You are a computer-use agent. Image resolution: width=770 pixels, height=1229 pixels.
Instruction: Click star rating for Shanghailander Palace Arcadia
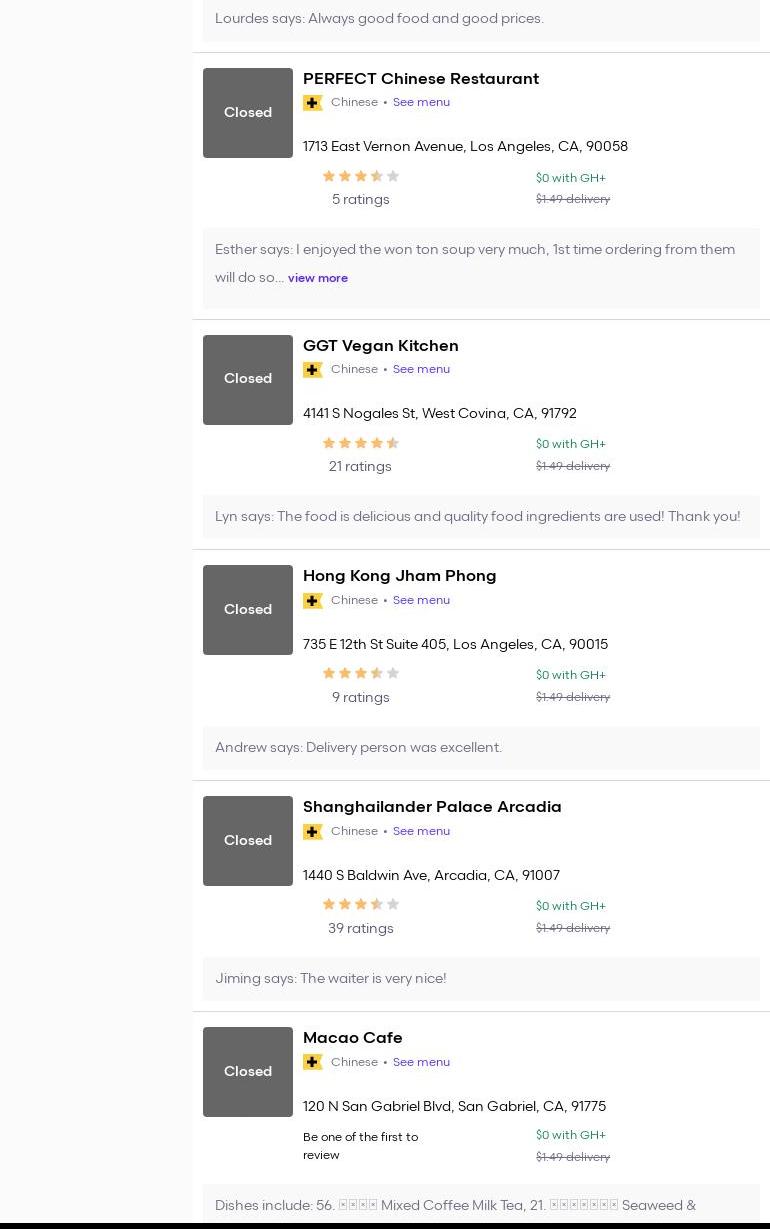click(x=360, y=904)
